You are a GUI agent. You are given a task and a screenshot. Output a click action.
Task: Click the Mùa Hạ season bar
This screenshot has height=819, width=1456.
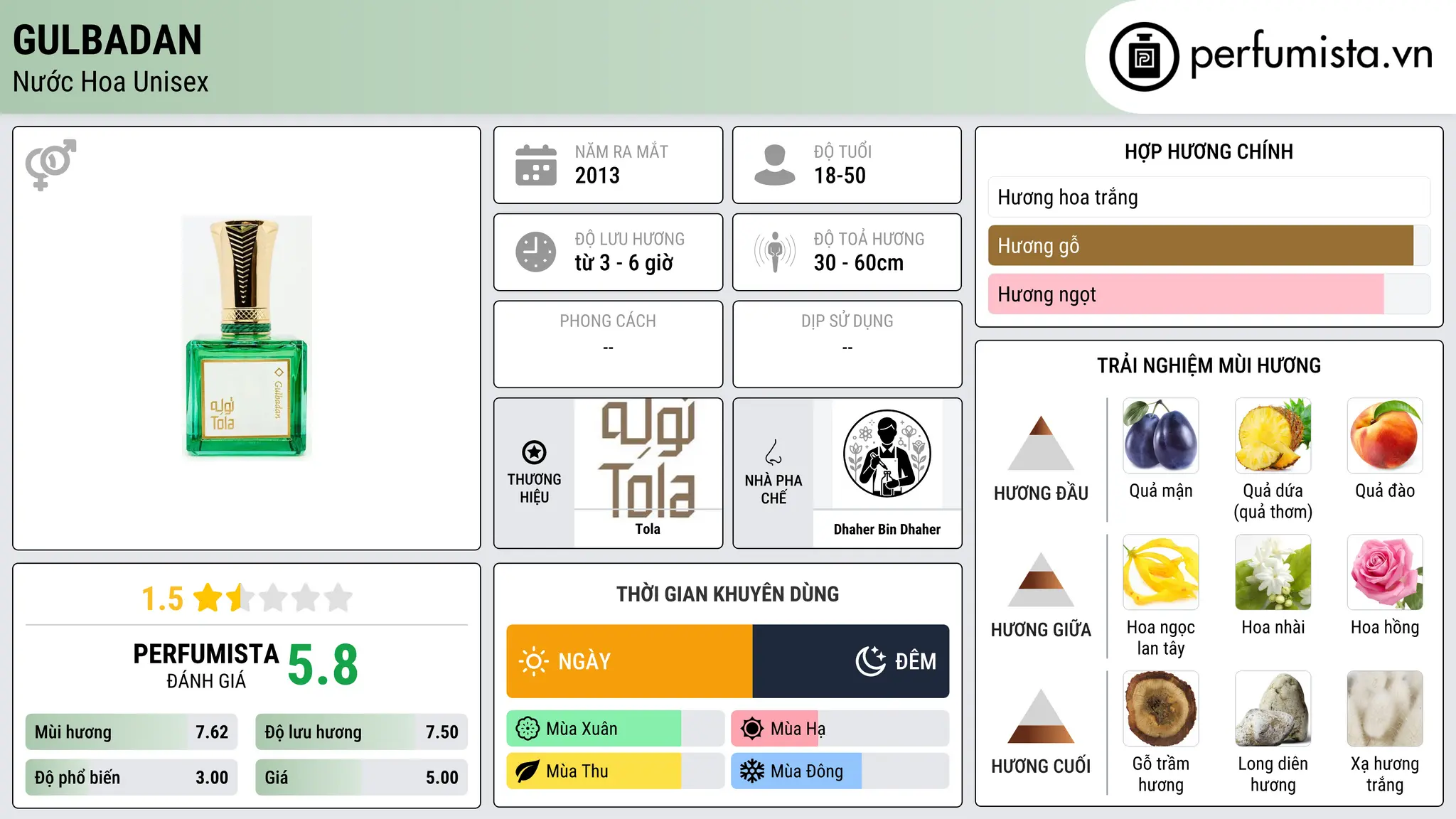pos(840,729)
